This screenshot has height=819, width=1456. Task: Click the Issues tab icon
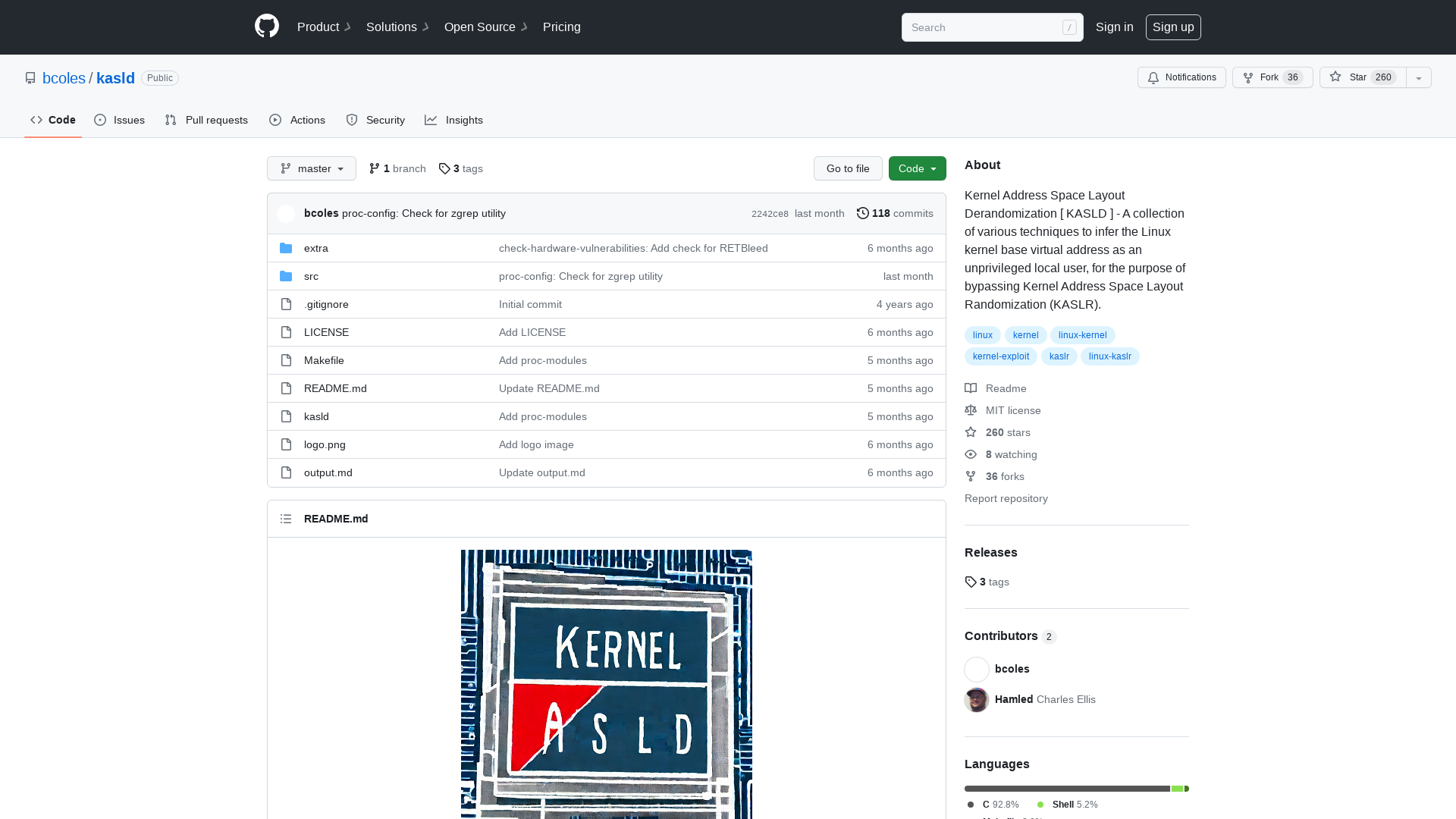click(100, 120)
